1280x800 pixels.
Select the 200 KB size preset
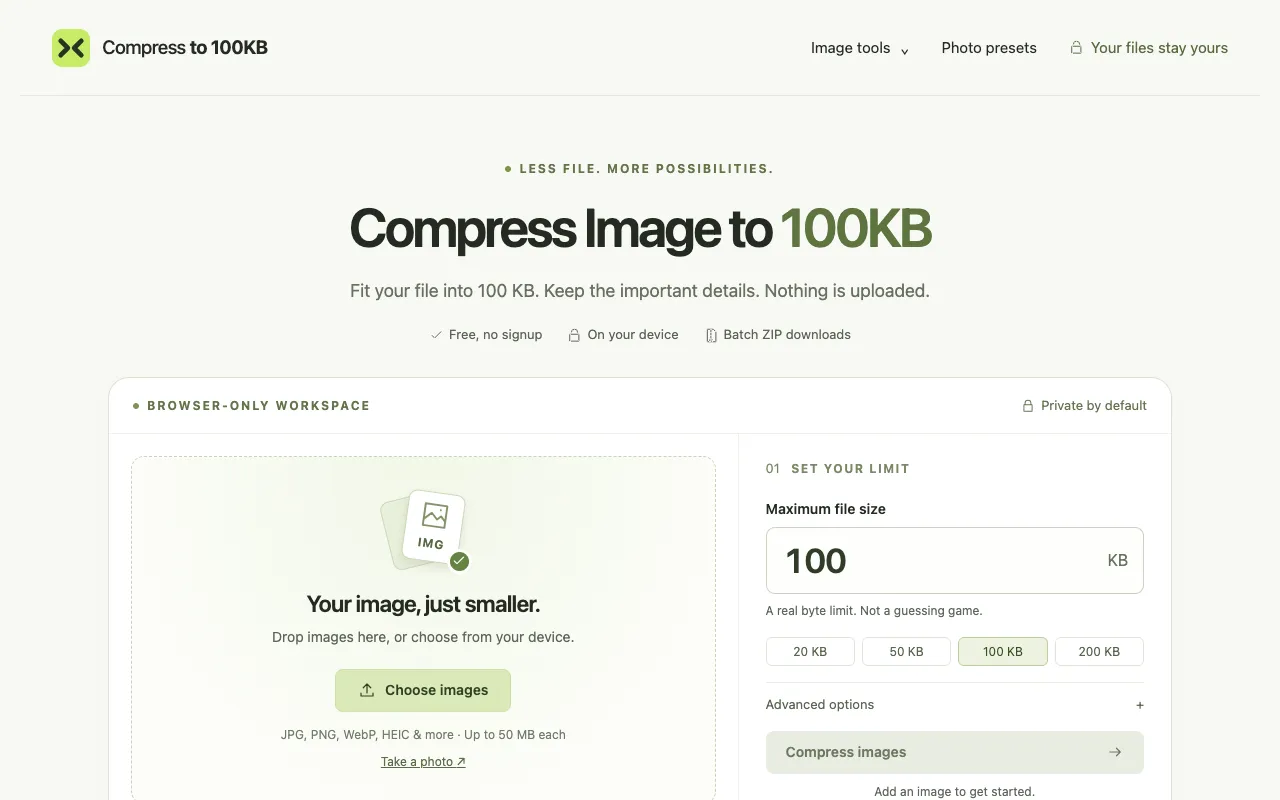(x=1099, y=651)
